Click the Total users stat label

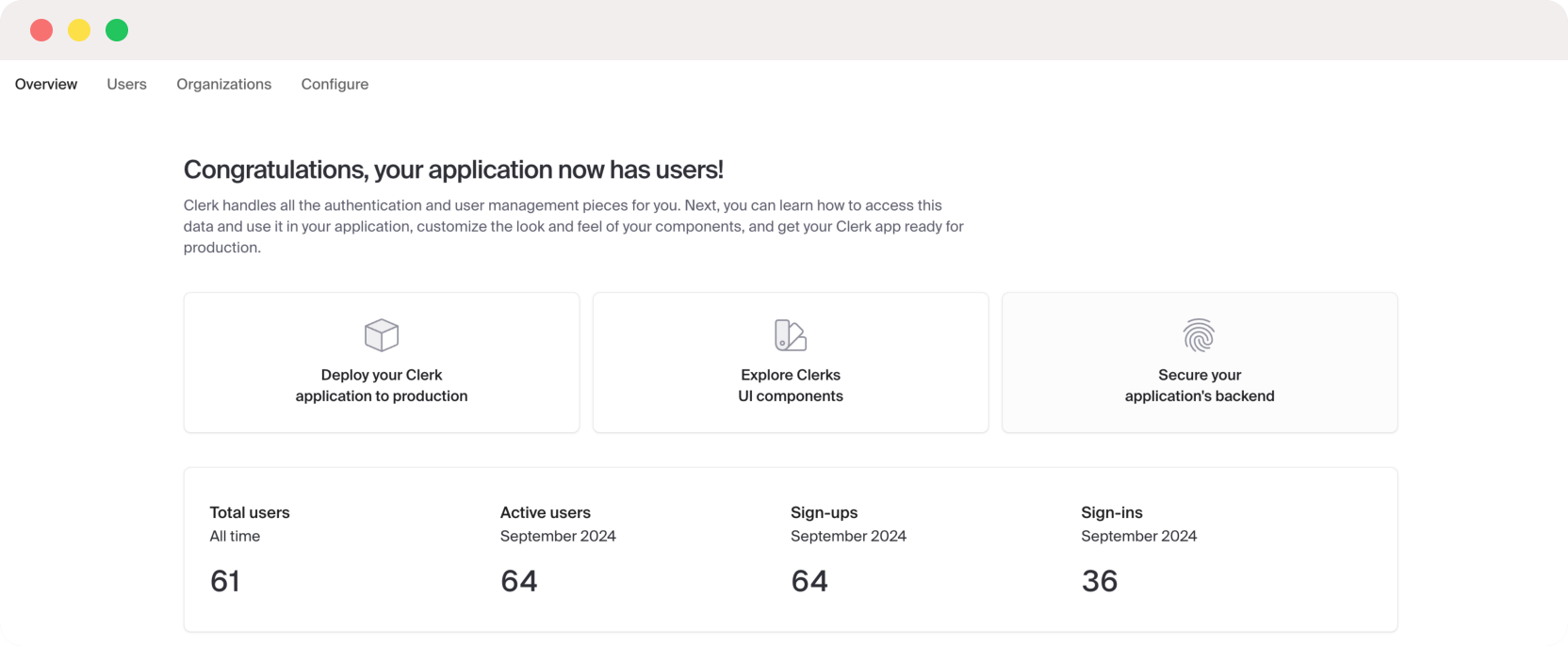pos(250,512)
